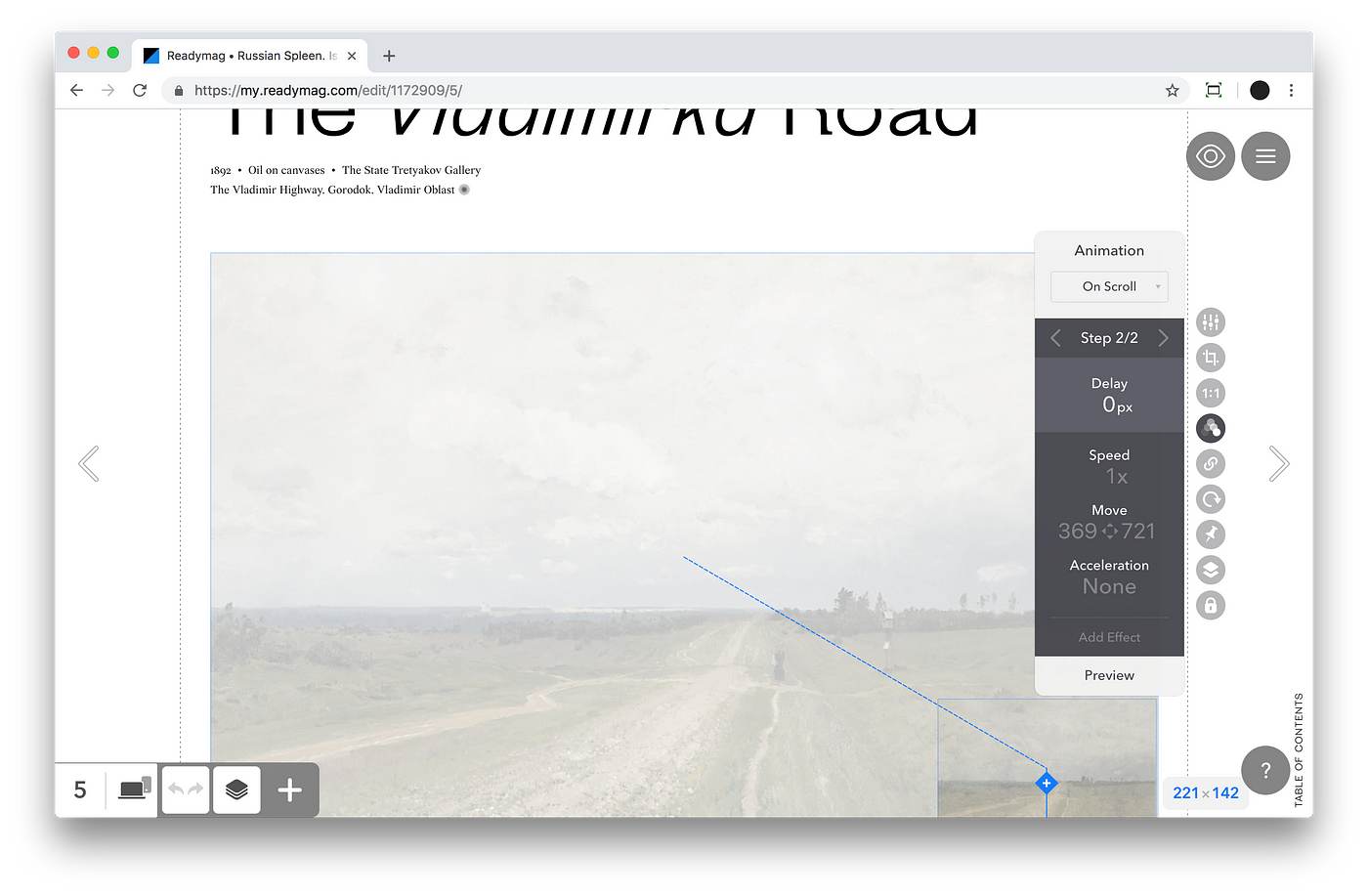
Task: Open the page number 5 selector
Action: pyautogui.click(x=80, y=789)
